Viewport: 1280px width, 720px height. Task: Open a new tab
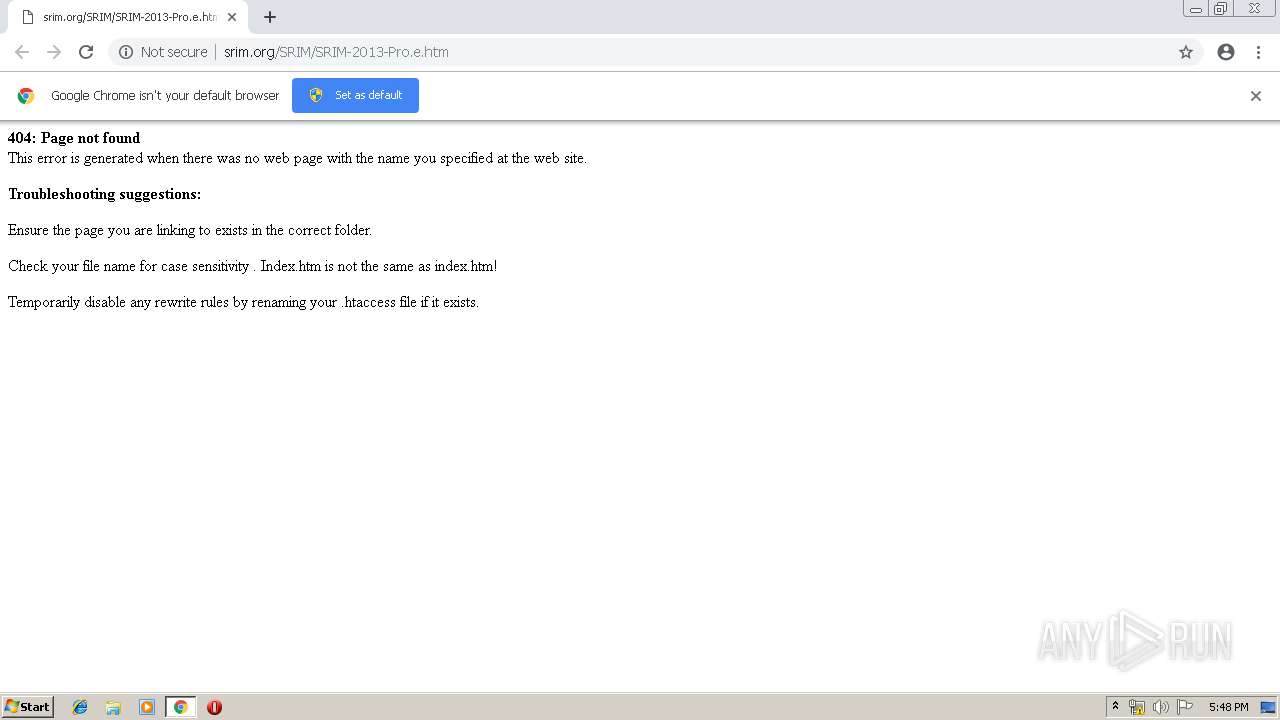point(270,17)
